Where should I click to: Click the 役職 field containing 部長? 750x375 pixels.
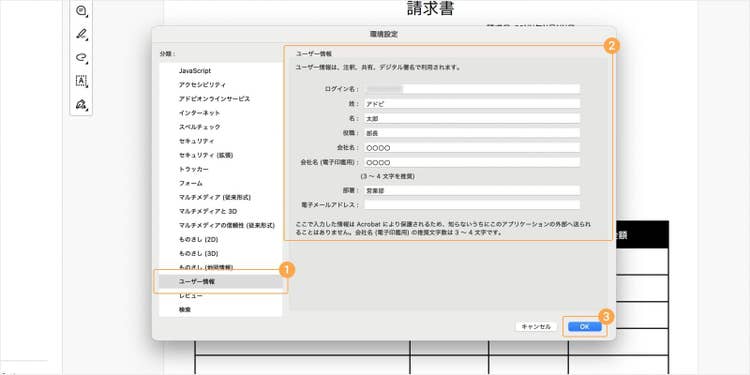tap(472, 132)
